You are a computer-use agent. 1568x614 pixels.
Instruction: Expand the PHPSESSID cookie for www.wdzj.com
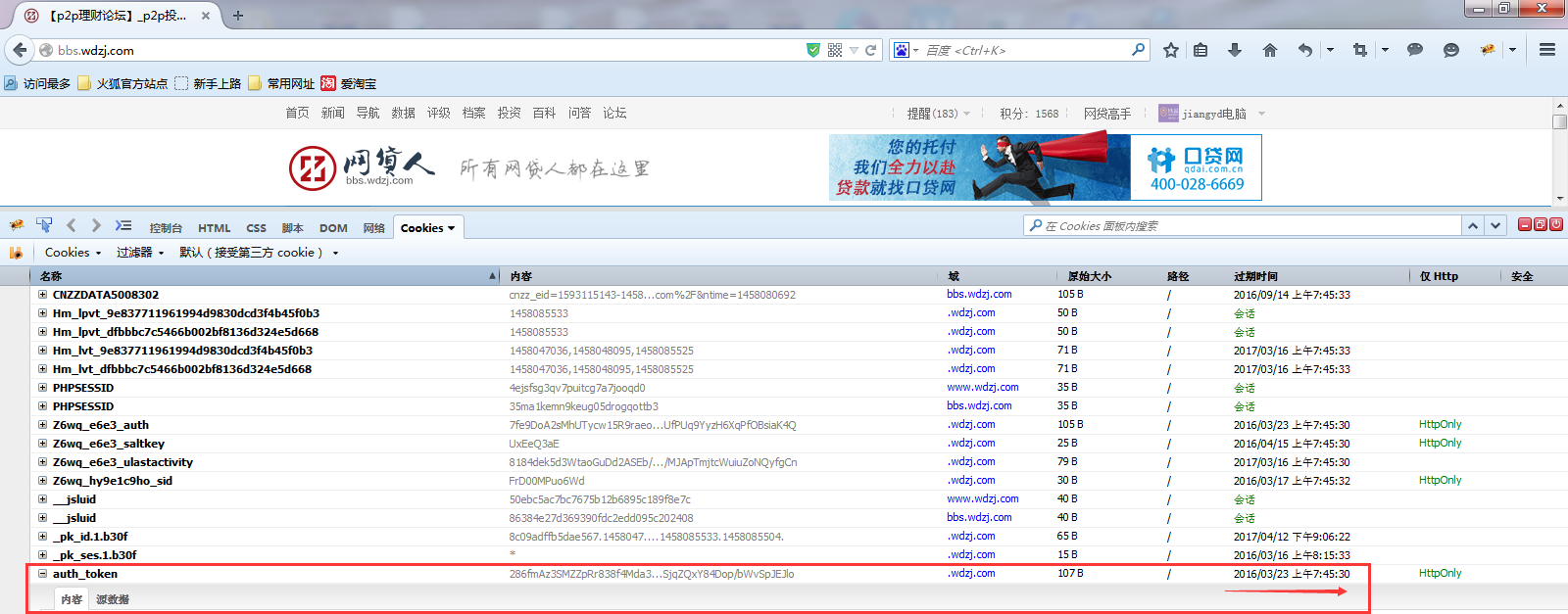42,388
